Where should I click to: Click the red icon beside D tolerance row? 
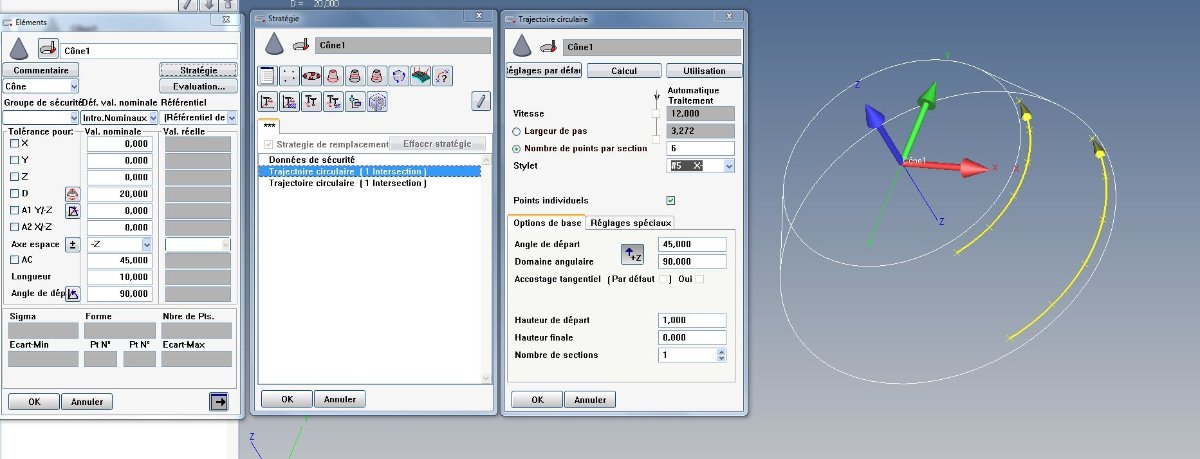72,193
